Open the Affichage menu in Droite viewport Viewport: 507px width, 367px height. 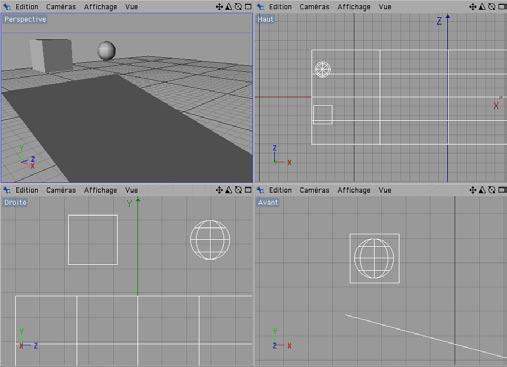point(100,190)
